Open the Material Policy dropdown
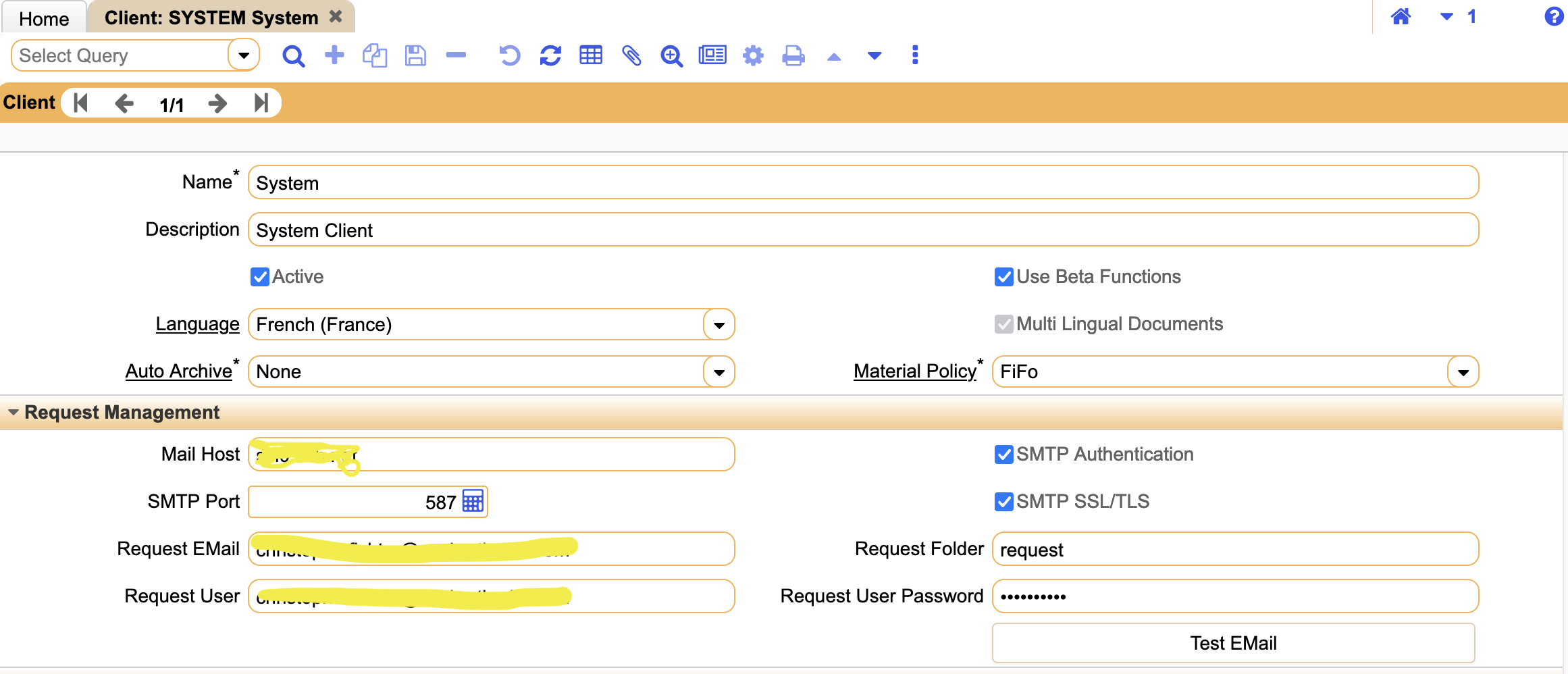 click(1463, 371)
